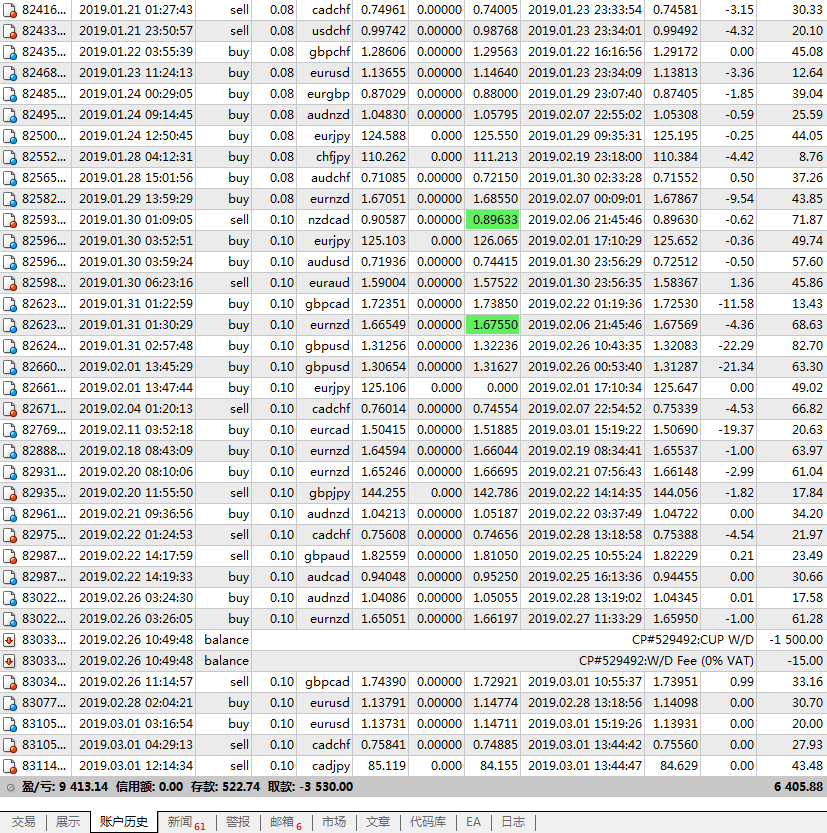Image resolution: width=827 pixels, height=833 pixels.
Task: Open the 邮箱 tab
Action: tap(286, 822)
